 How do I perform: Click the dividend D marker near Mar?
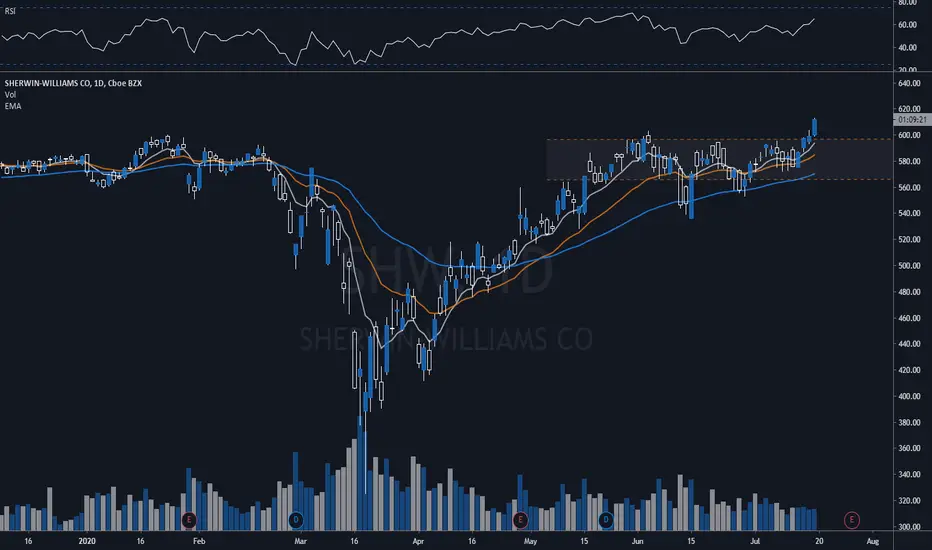coord(295,520)
